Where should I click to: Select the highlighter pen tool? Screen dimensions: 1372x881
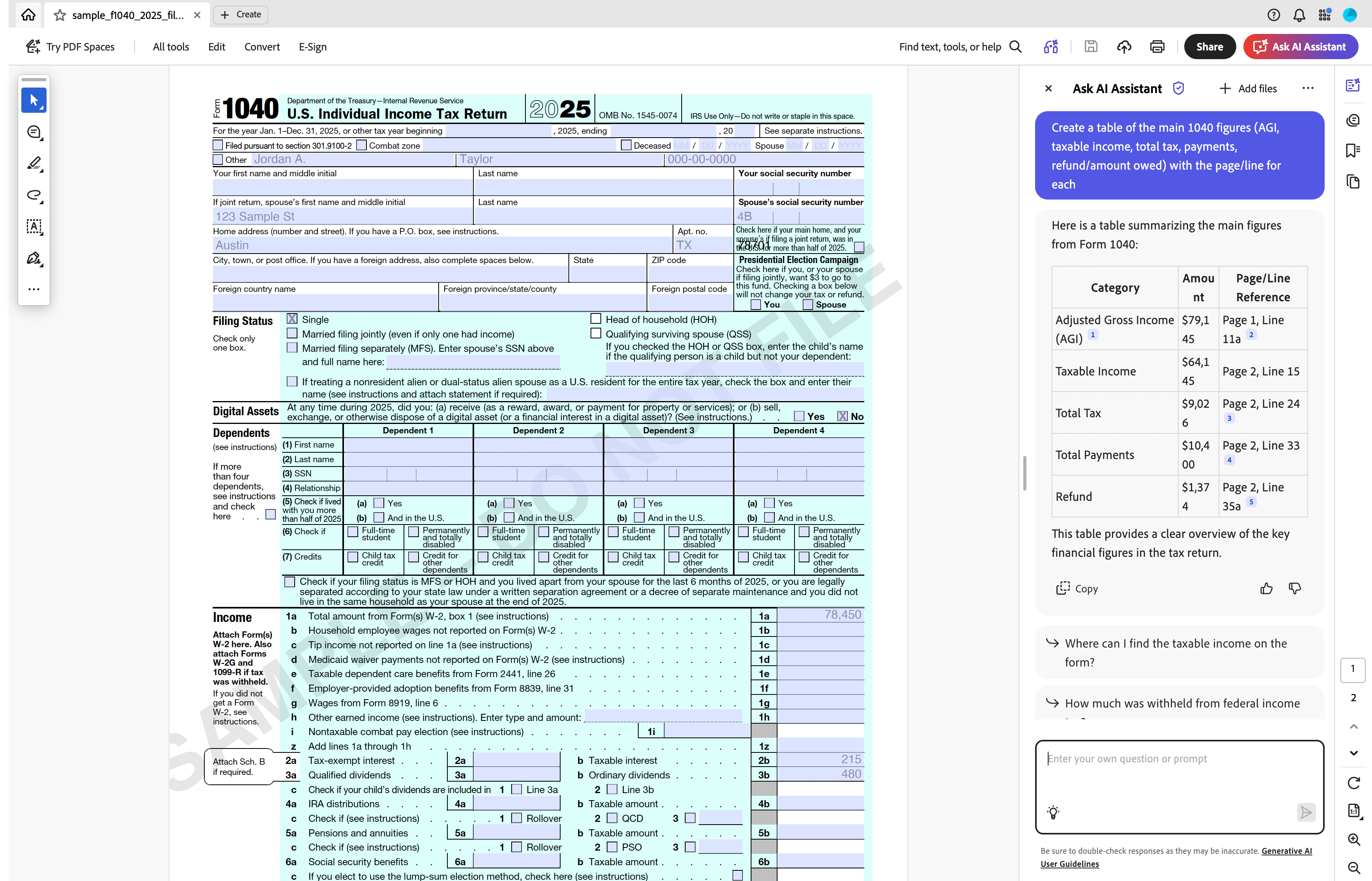(x=34, y=164)
